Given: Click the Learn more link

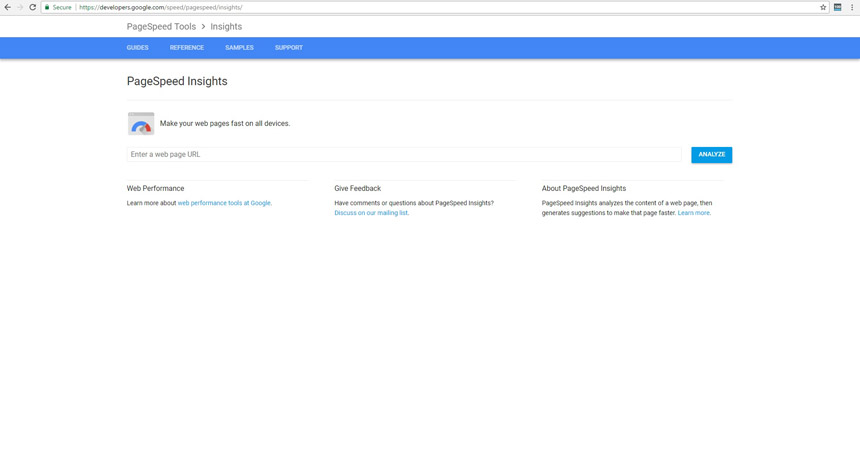Looking at the screenshot, I should [694, 213].
